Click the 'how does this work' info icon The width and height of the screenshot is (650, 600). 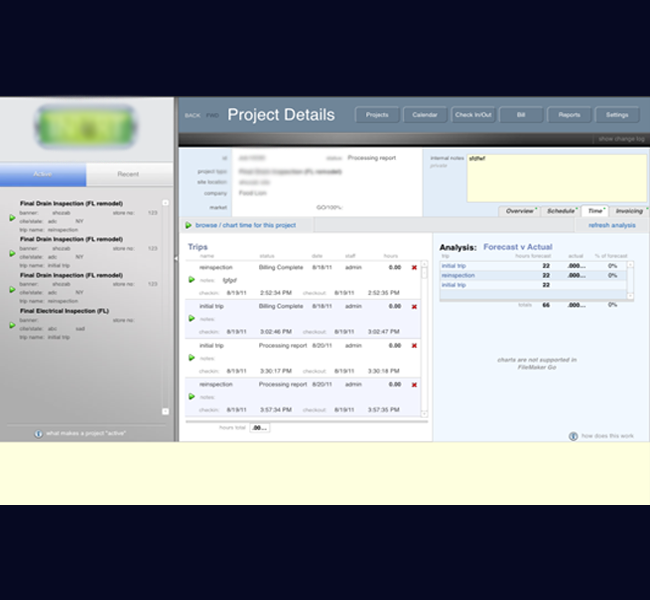(x=573, y=436)
